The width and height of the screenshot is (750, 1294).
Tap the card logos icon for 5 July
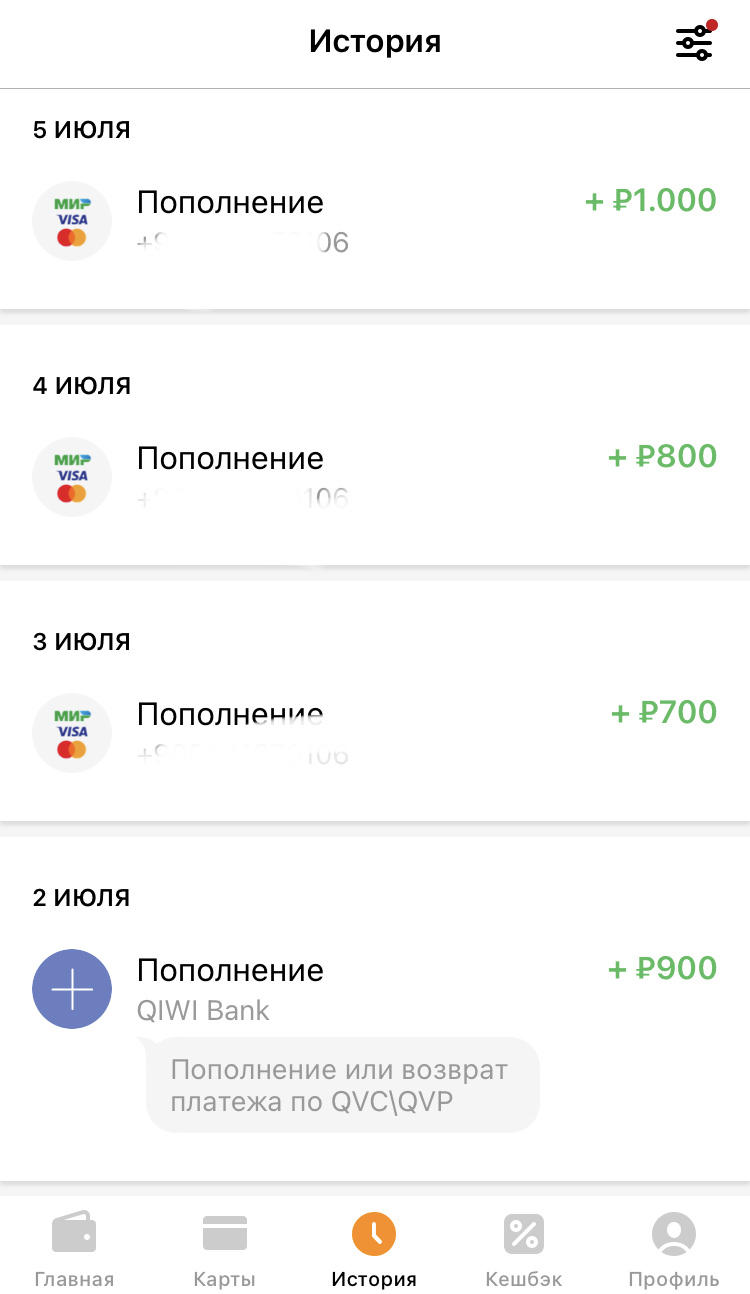point(72,221)
